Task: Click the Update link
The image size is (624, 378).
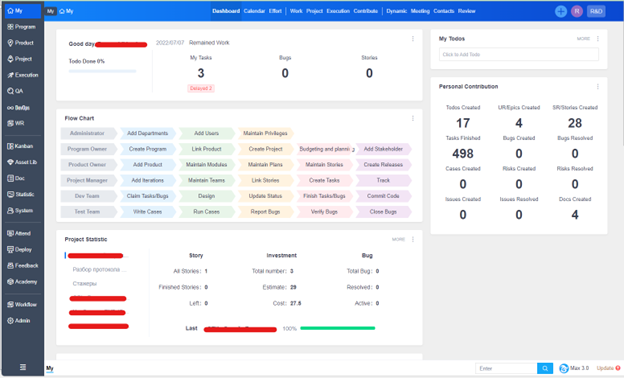Action: pos(608,368)
